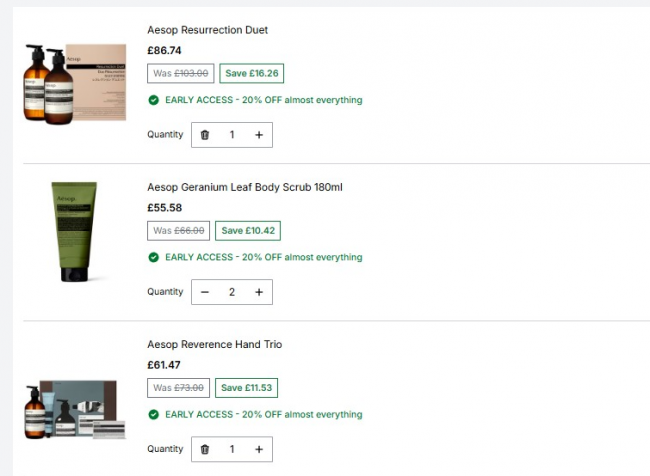Decrease Geranium Leaf Body Scrub quantity with minus
Image resolution: width=650 pixels, height=476 pixels.
click(x=205, y=292)
